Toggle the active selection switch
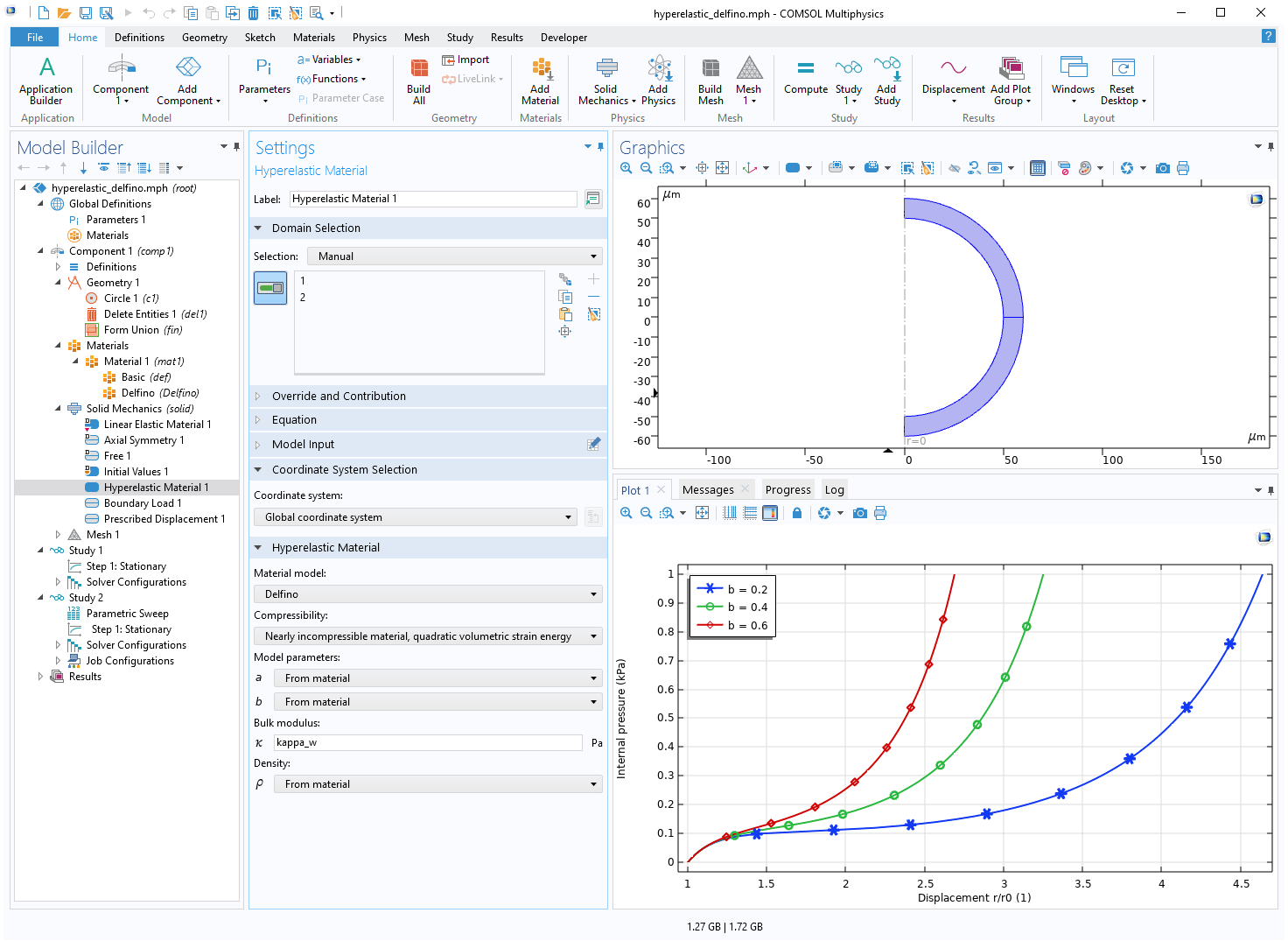The image size is (1288, 941). pyautogui.click(x=270, y=288)
